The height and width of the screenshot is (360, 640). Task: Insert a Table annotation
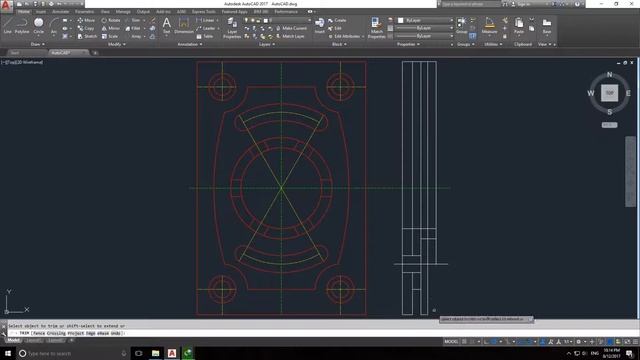205,36
